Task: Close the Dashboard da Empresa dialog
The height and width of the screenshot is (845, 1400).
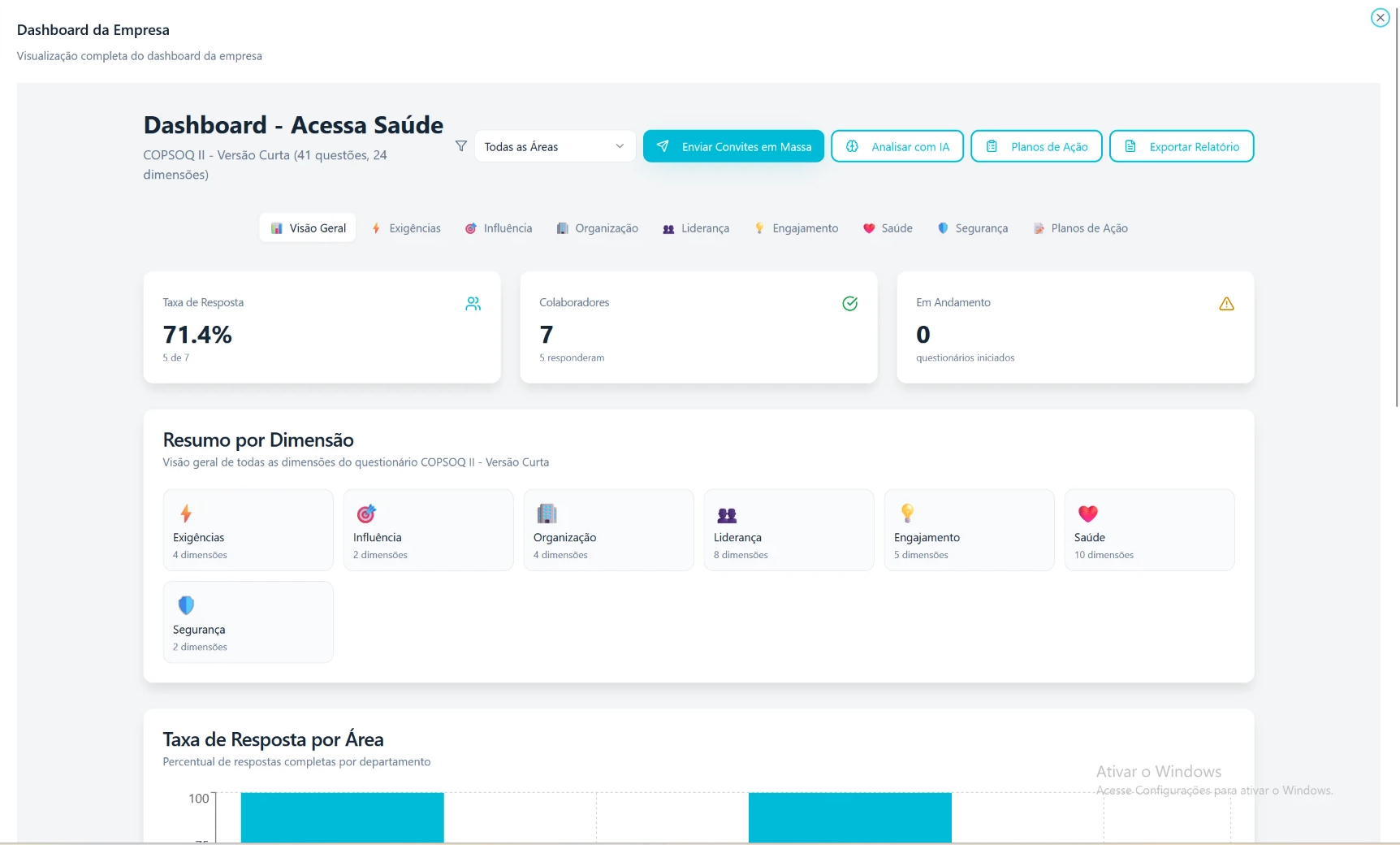Action: click(1380, 17)
